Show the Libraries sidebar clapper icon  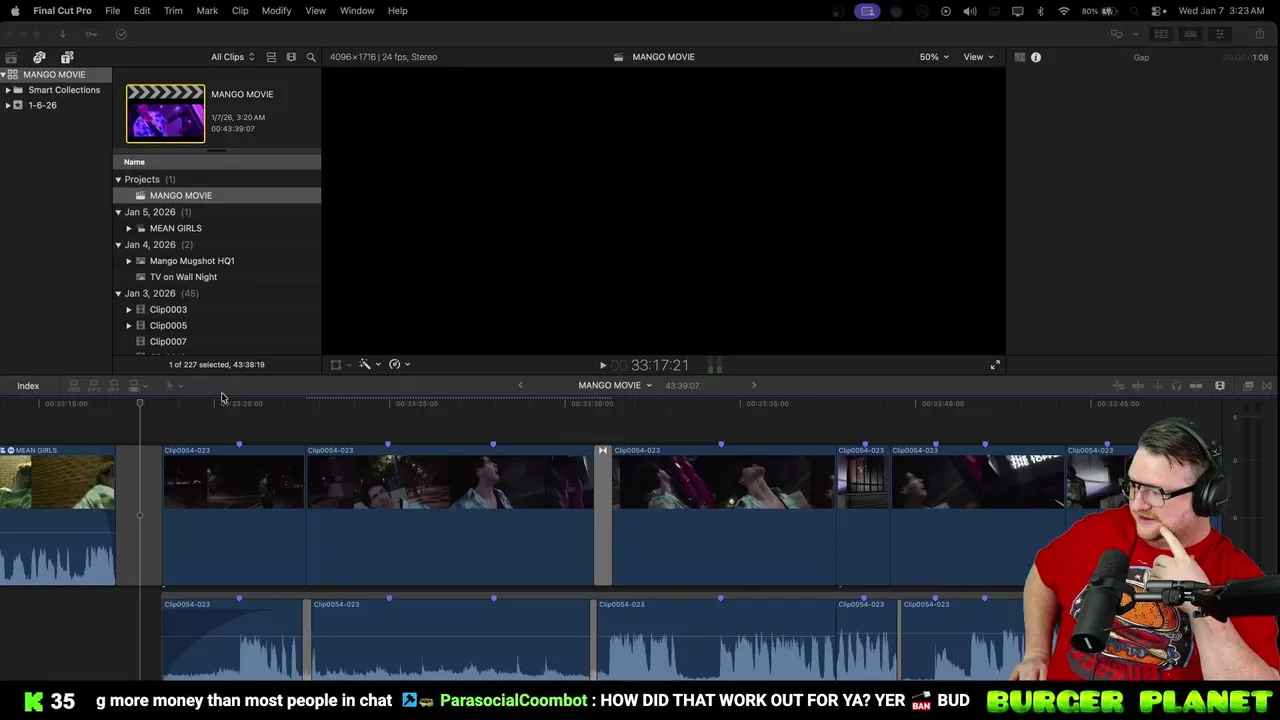point(11,57)
